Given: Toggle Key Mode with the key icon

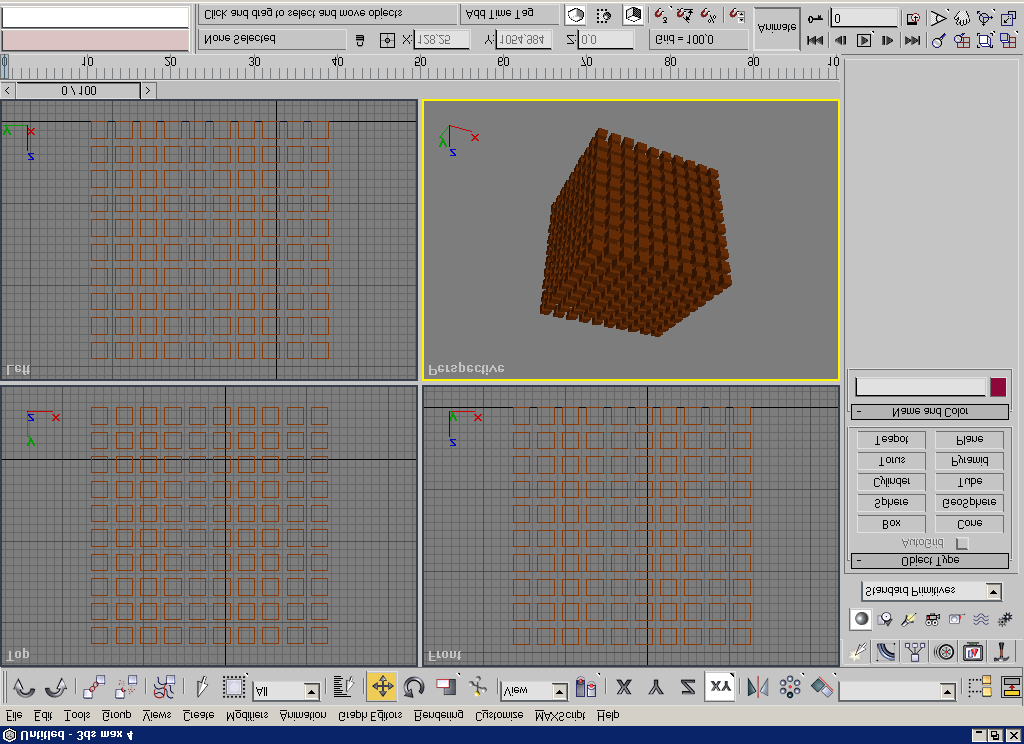Looking at the screenshot, I should tap(815, 18).
